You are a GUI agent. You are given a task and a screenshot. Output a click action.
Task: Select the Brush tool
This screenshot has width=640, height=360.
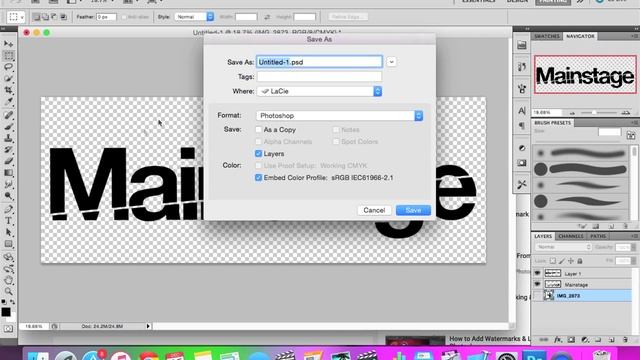8,127
